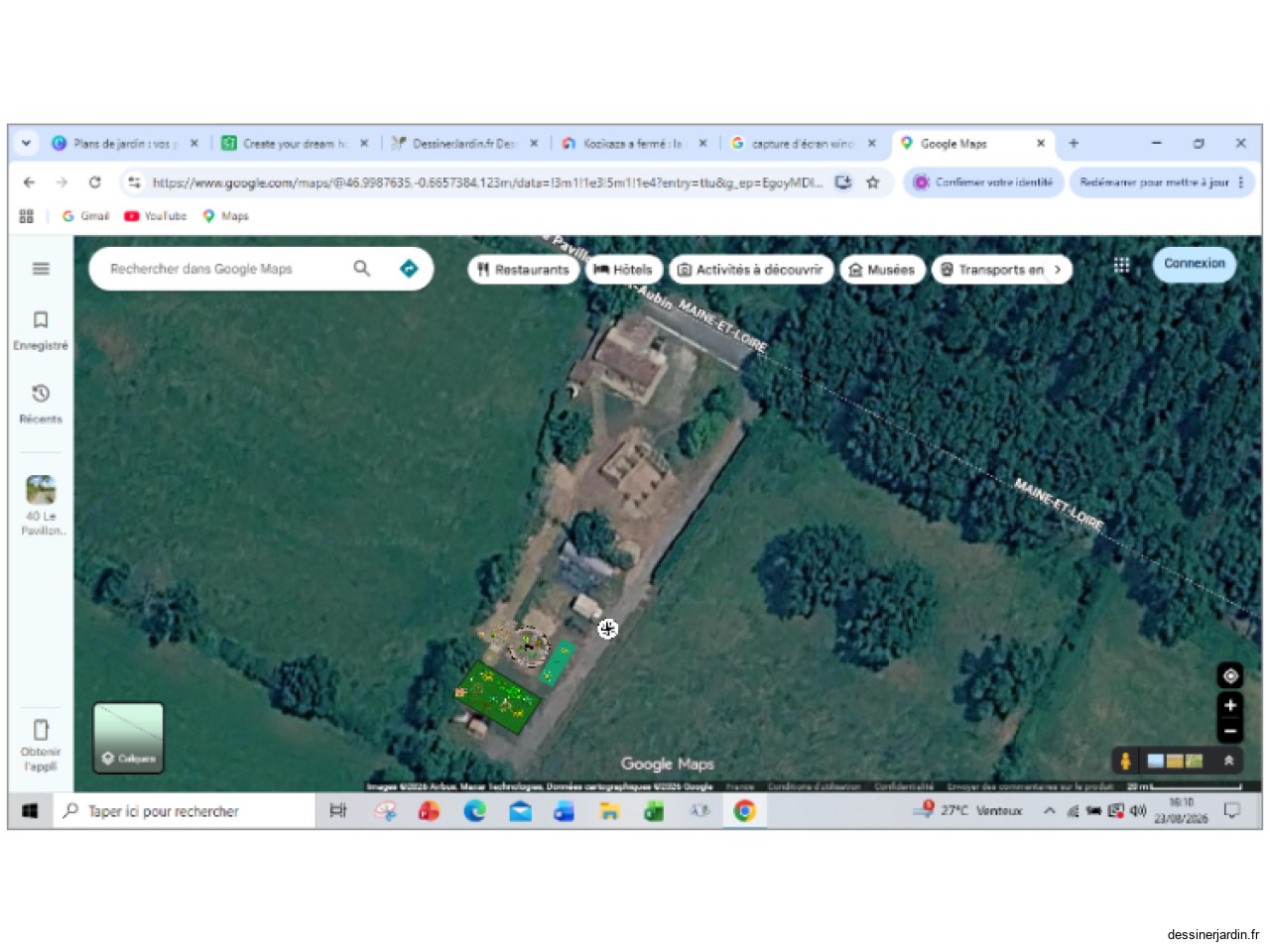Viewport: 1270px width, 952px height.
Task: Open the notification center
Action: [x=1232, y=811]
